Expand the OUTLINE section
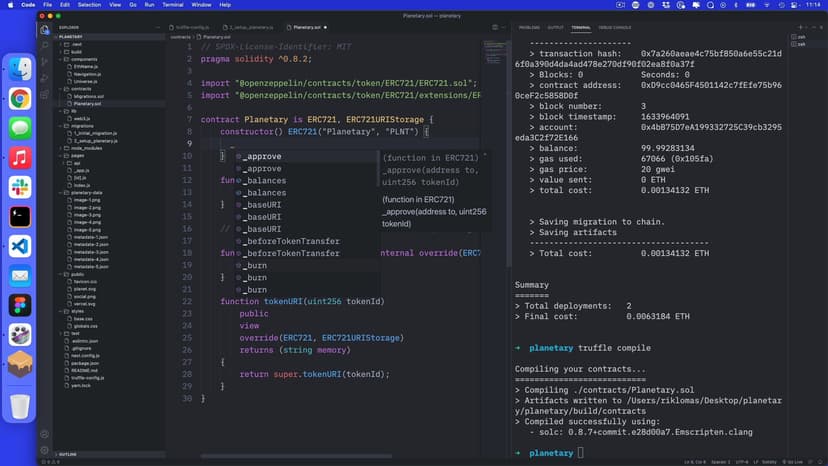Image resolution: width=828 pixels, height=466 pixels. [68, 454]
